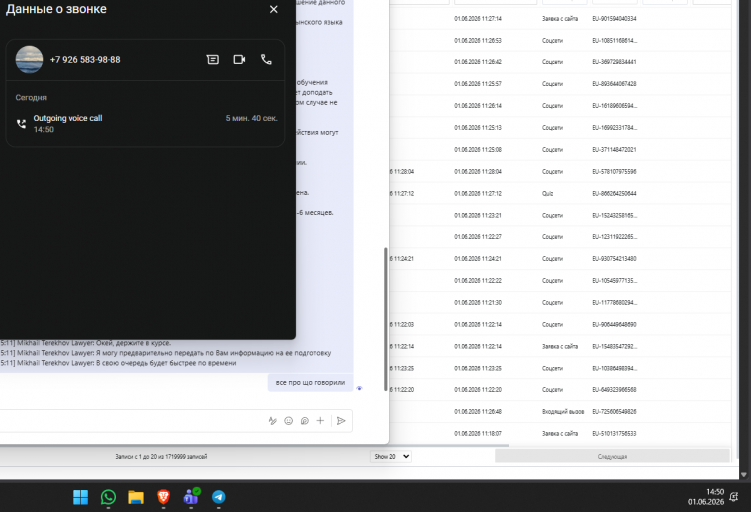This screenshot has height=512, width=751.
Task: Click the seen eye indicator by last message
Action: click(x=359, y=388)
